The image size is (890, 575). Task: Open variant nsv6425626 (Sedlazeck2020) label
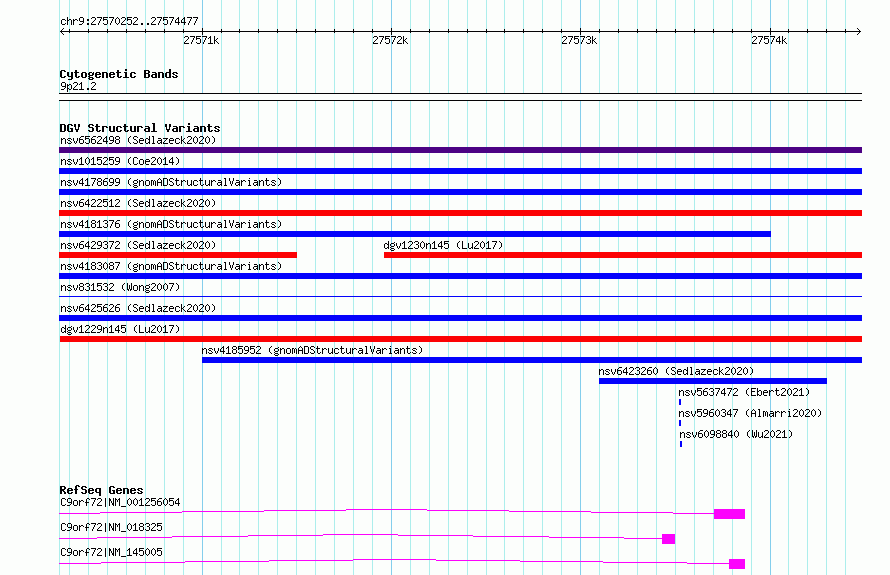tap(138, 308)
